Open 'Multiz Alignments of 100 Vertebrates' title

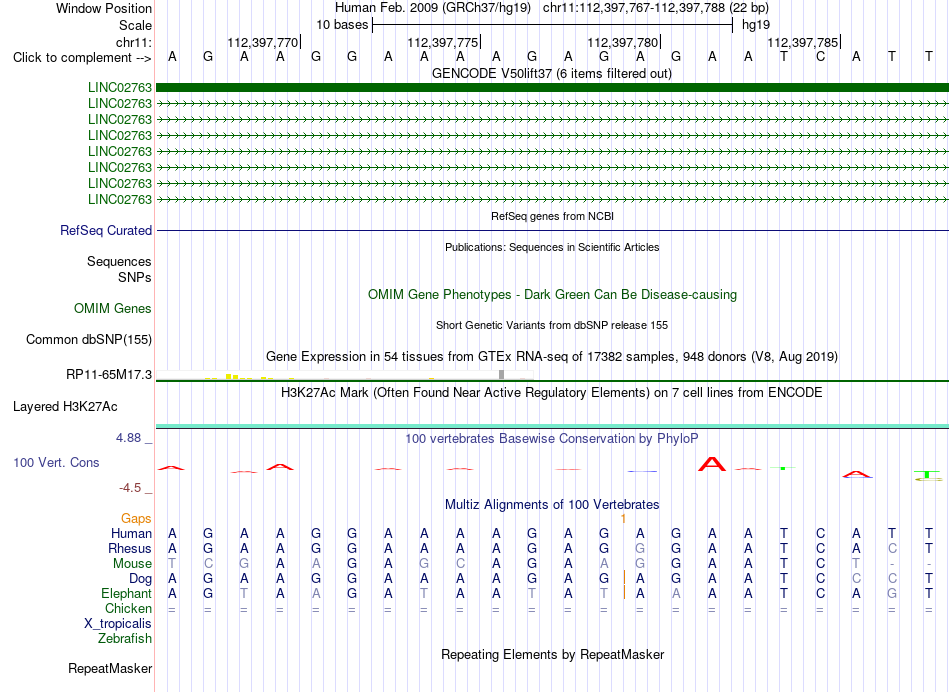point(552,505)
